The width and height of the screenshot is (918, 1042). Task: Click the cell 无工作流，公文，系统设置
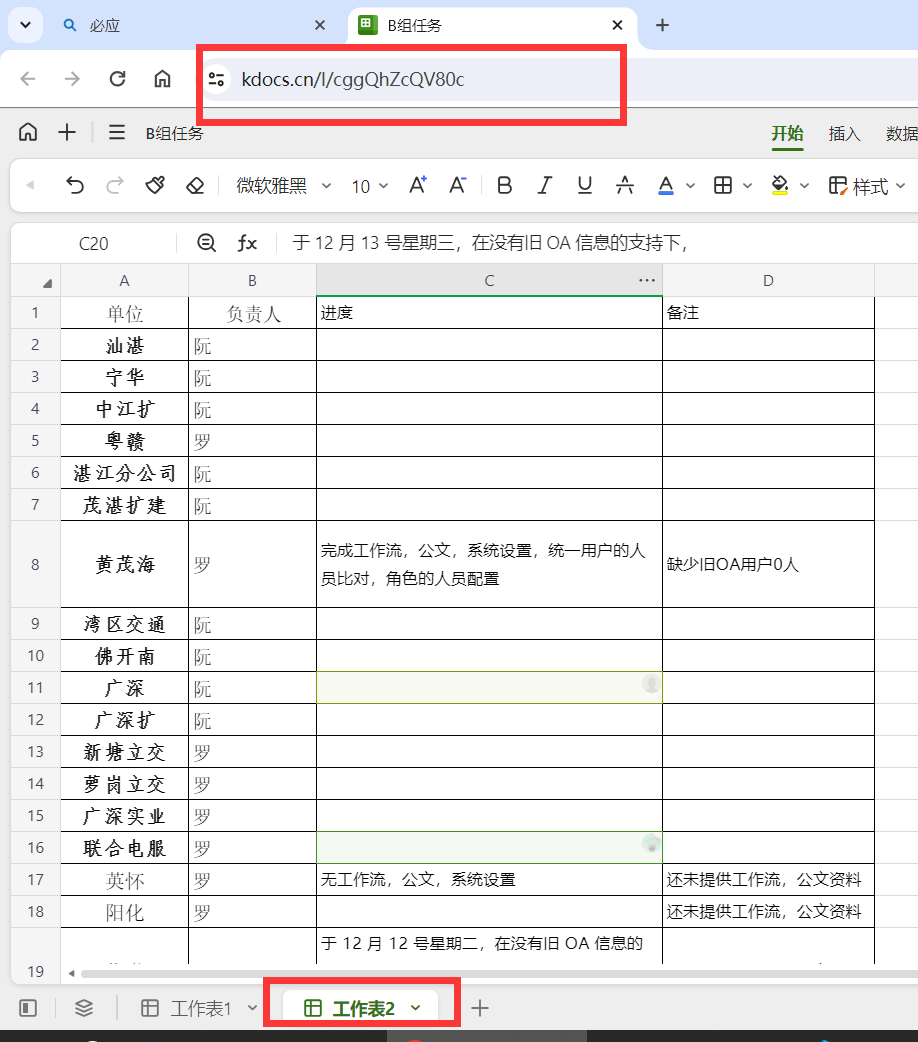[x=489, y=880]
